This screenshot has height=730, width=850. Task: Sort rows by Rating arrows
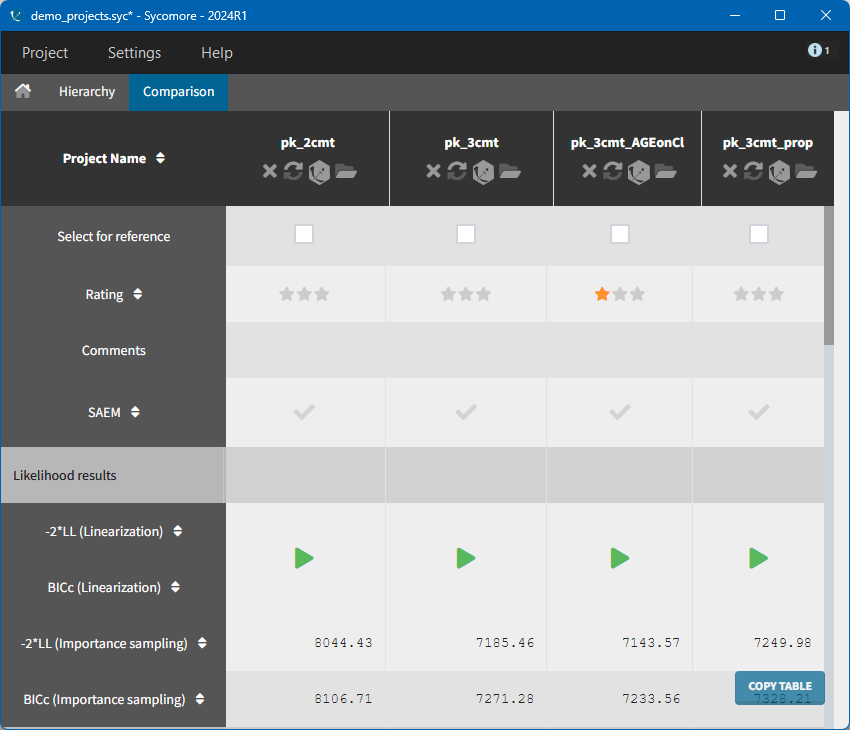[138, 295]
